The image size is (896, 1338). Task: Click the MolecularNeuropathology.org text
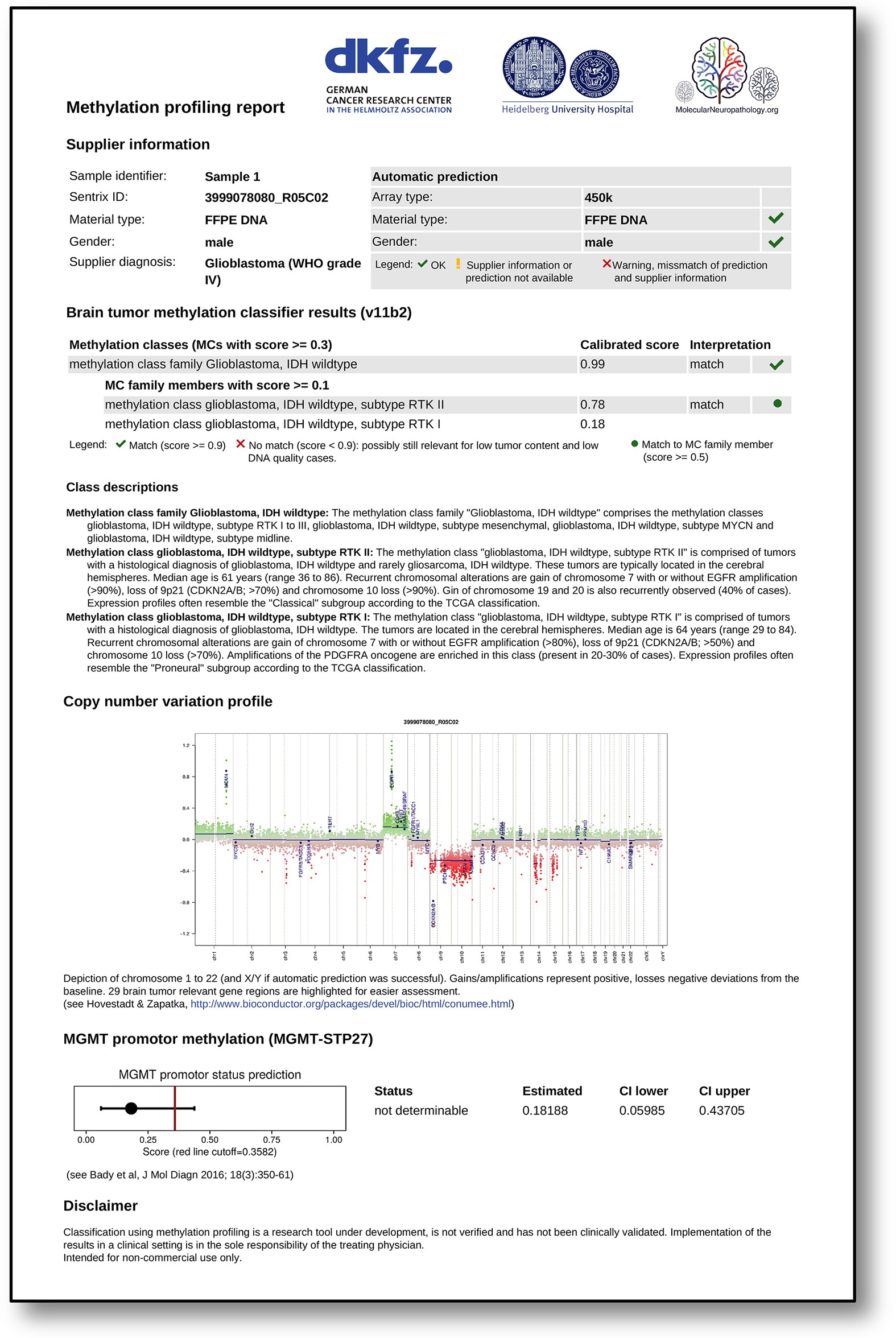point(726,110)
